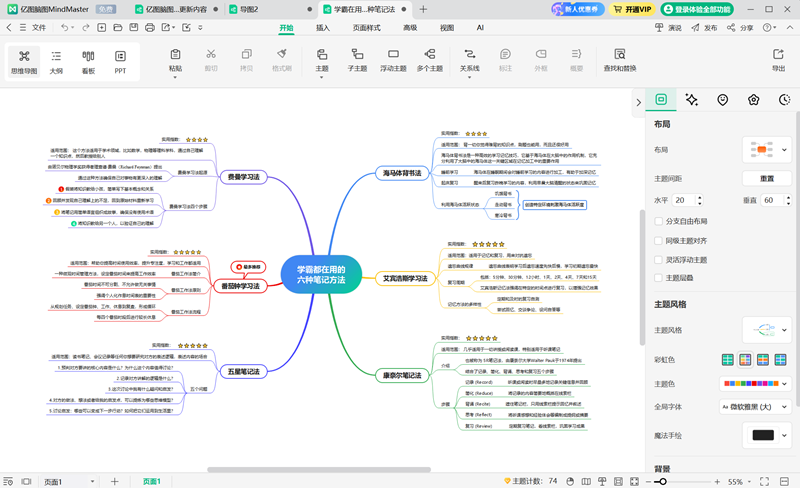Open the AI sparkle panel tab
This screenshot has height=488, width=800.
[691, 100]
